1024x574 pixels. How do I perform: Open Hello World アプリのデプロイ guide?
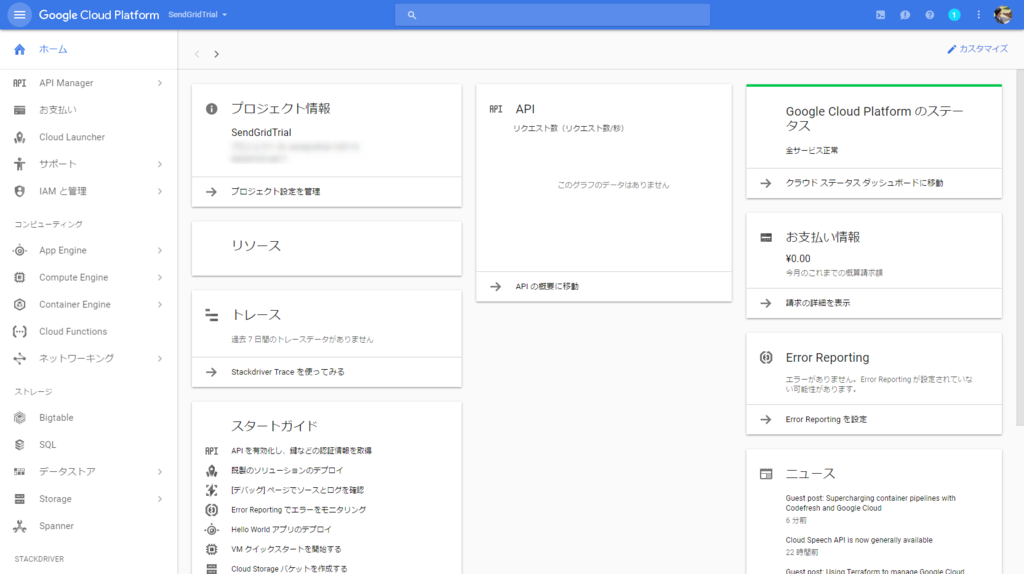coord(281,530)
